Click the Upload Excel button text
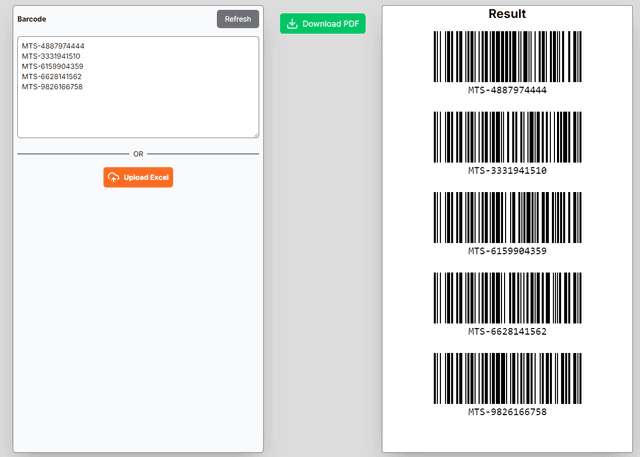Image resolution: width=640 pixels, height=457 pixels. coord(146,177)
